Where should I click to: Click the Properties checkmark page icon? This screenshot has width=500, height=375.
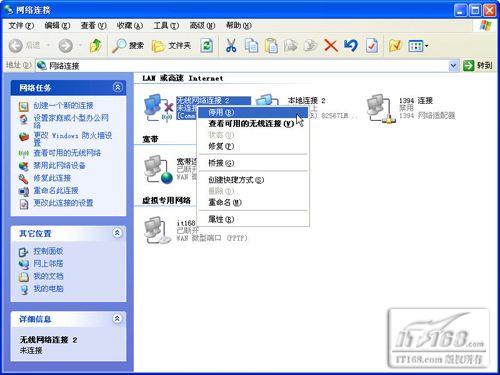pos(371,45)
